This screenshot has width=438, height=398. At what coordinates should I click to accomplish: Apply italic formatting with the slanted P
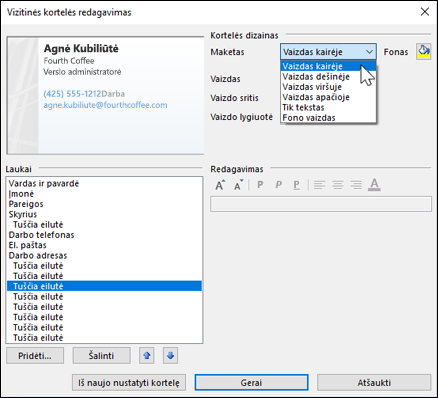279,184
